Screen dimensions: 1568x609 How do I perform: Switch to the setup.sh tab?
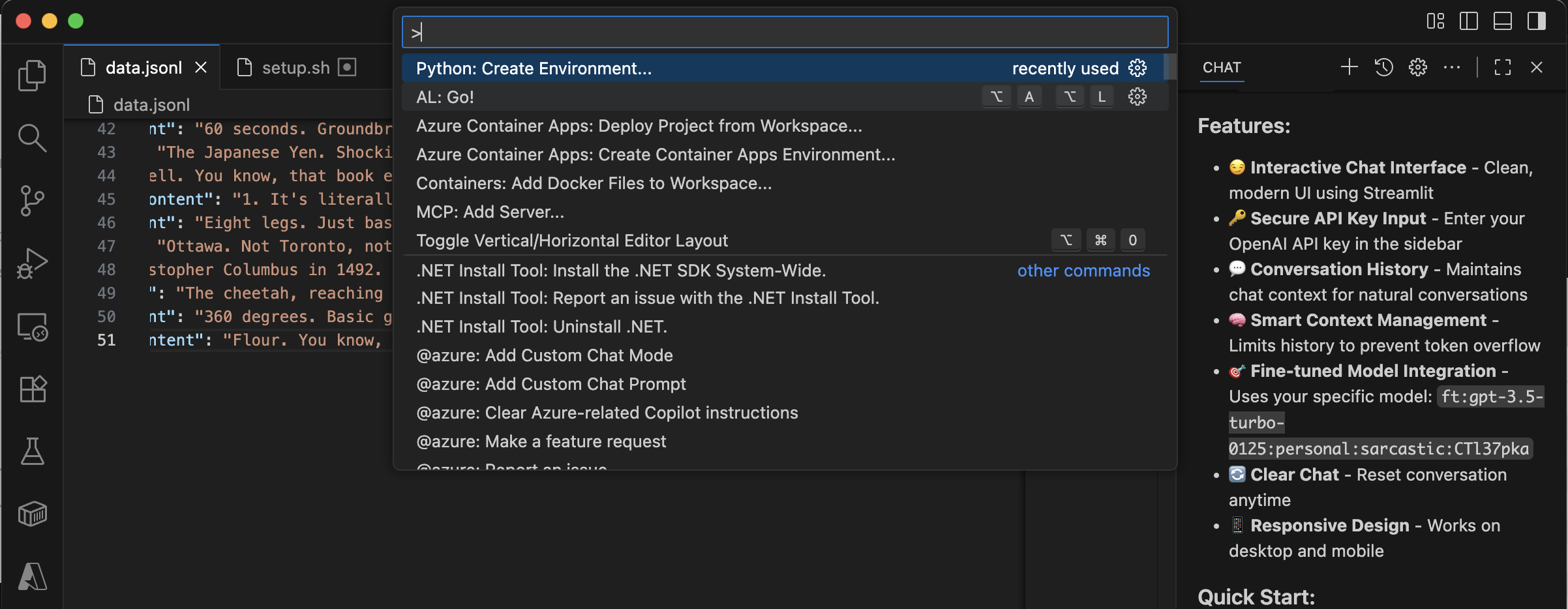(295, 68)
